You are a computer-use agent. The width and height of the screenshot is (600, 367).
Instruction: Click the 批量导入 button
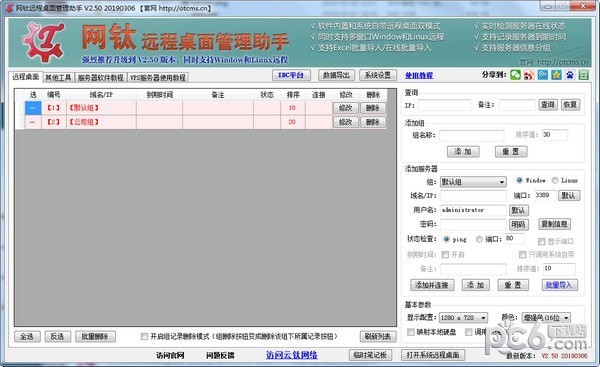pos(559,285)
